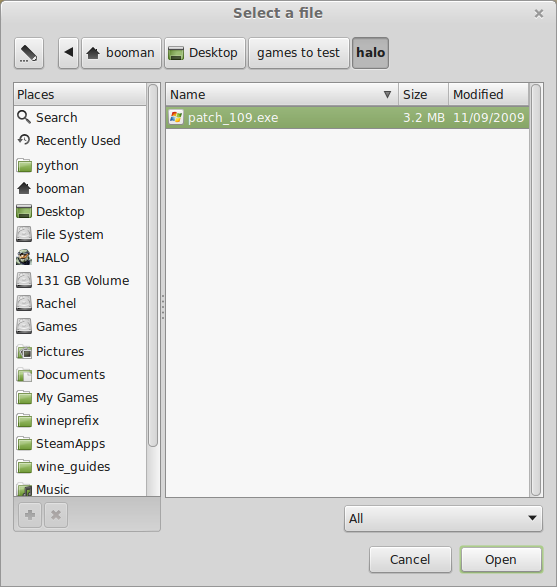Close the Select a file dialog
Image resolution: width=557 pixels, height=587 pixels.
coord(539,13)
